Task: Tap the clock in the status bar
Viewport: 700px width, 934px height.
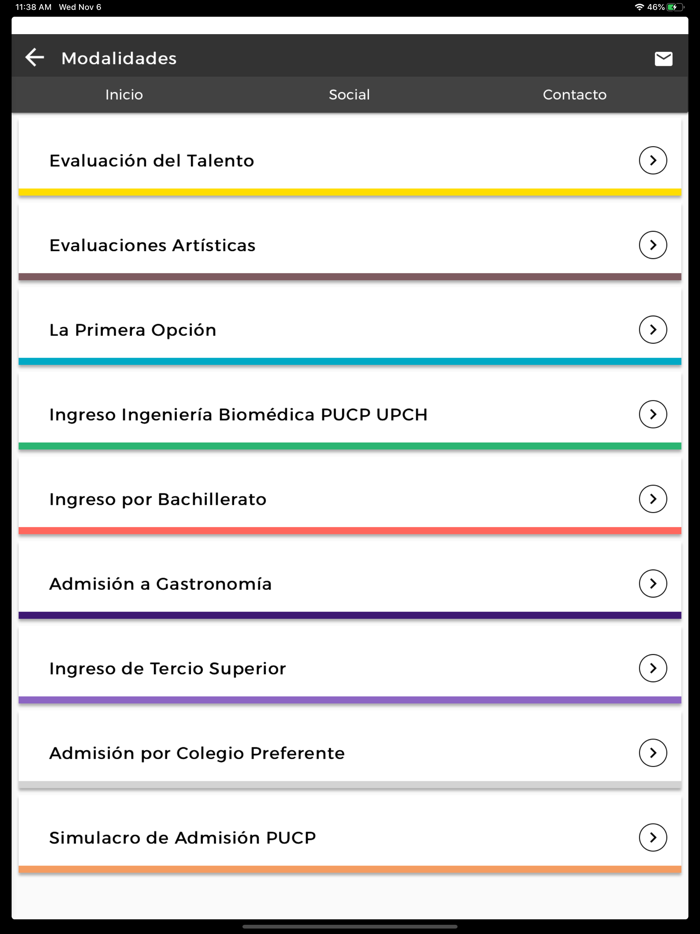Action: 26,7
